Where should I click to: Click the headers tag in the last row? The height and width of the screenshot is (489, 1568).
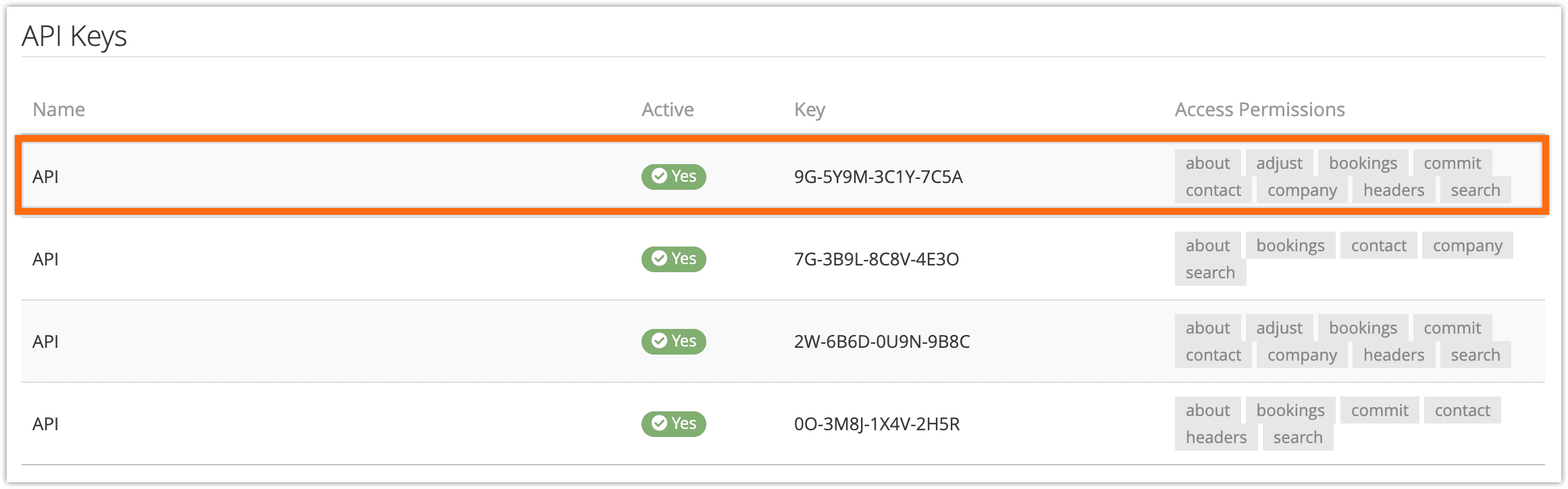(1216, 437)
